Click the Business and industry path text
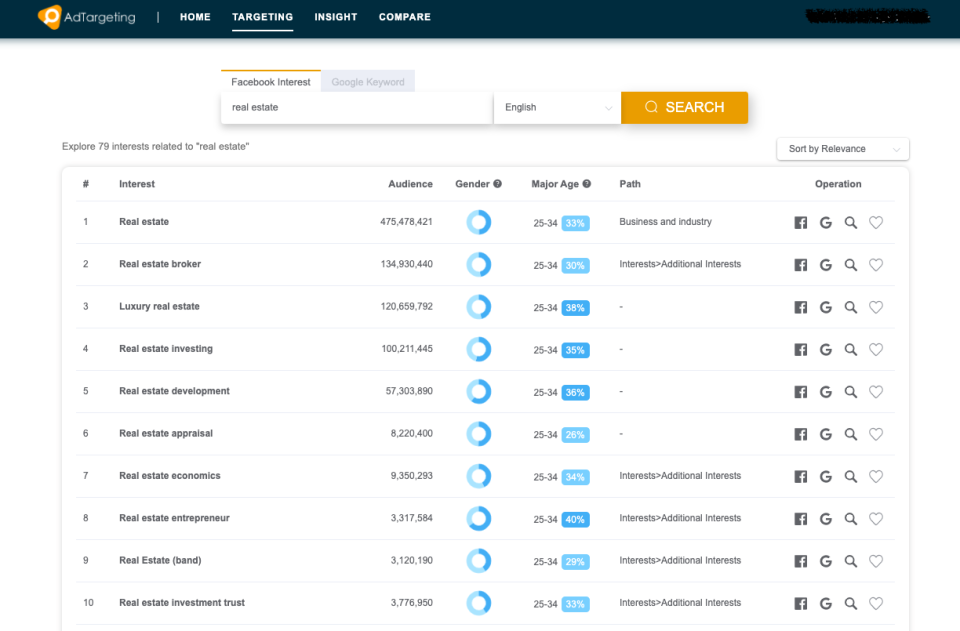The width and height of the screenshot is (960, 631). [665, 222]
